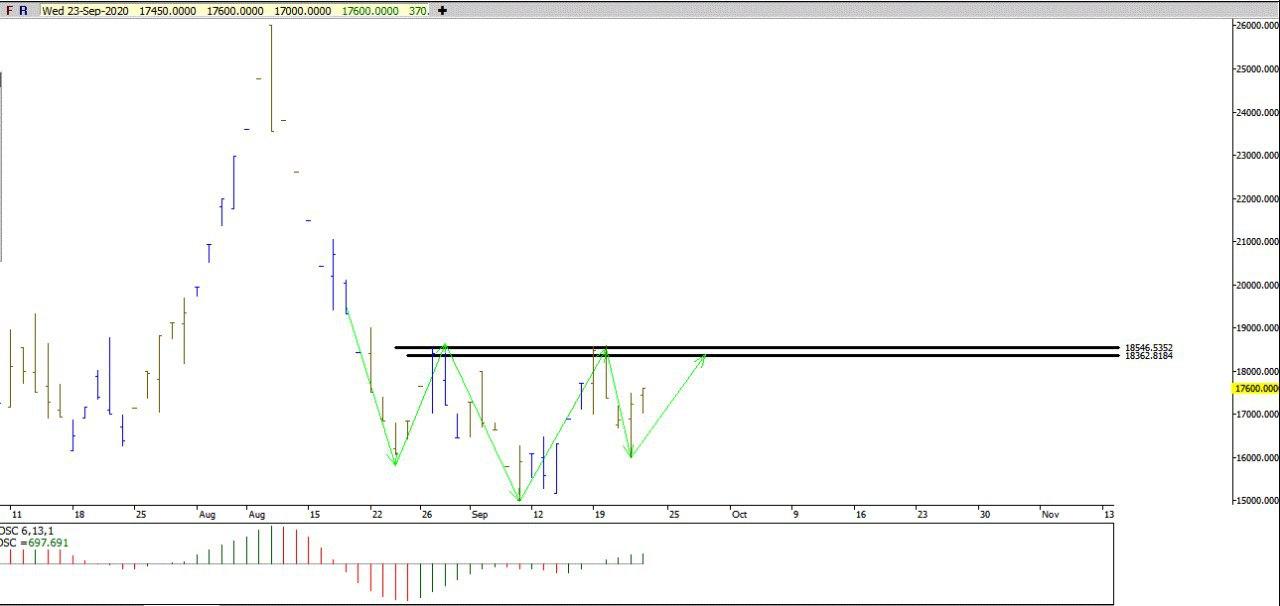
Task: Click the 15000.000 label on price axis
Action: point(1257,501)
